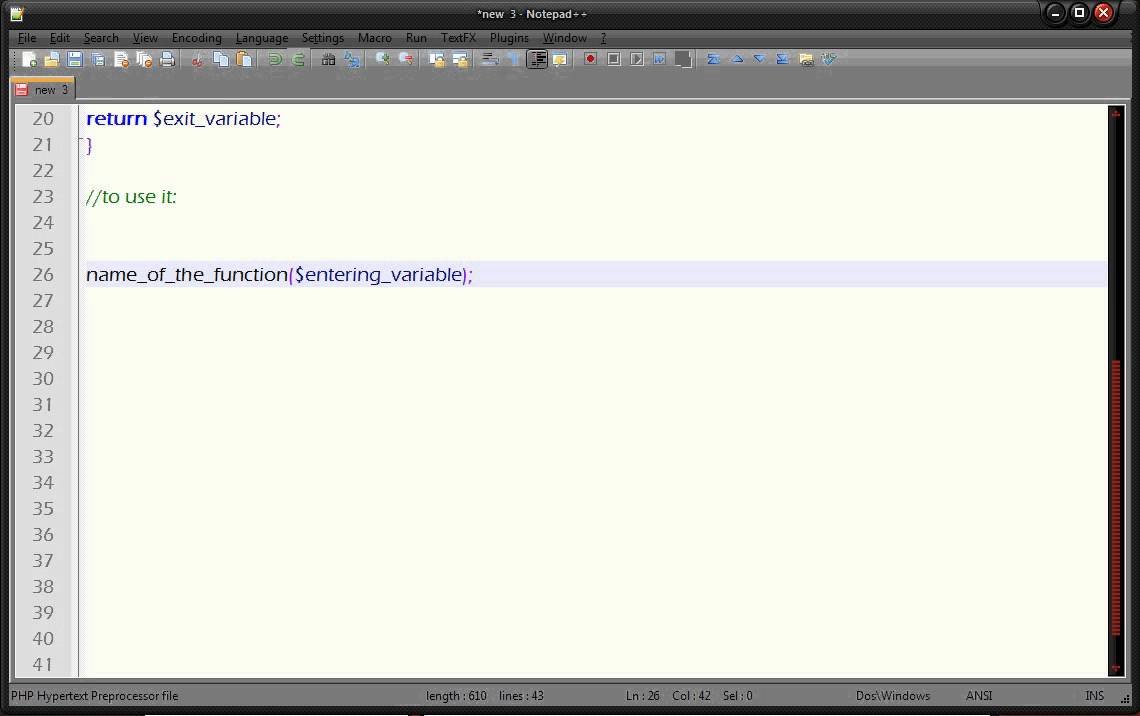Select the 'new 3' document tab
The image size is (1140, 716).
(42, 89)
